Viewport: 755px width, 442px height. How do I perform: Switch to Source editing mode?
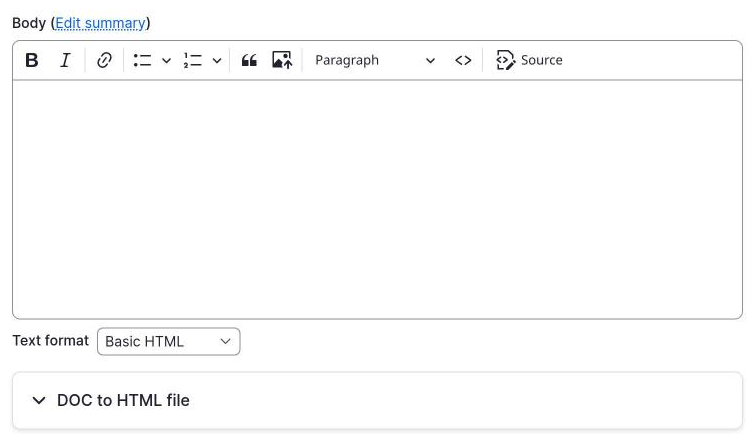coord(529,61)
